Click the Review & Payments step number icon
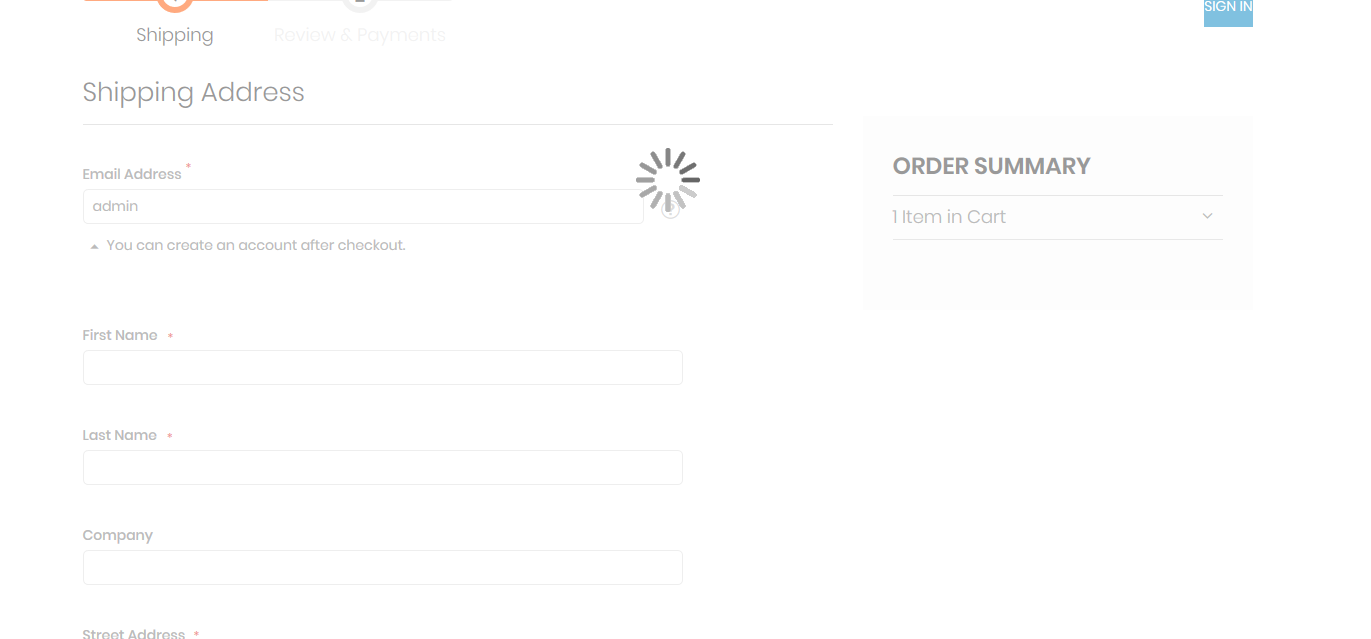1371x639 pixels. pos(359,3)
